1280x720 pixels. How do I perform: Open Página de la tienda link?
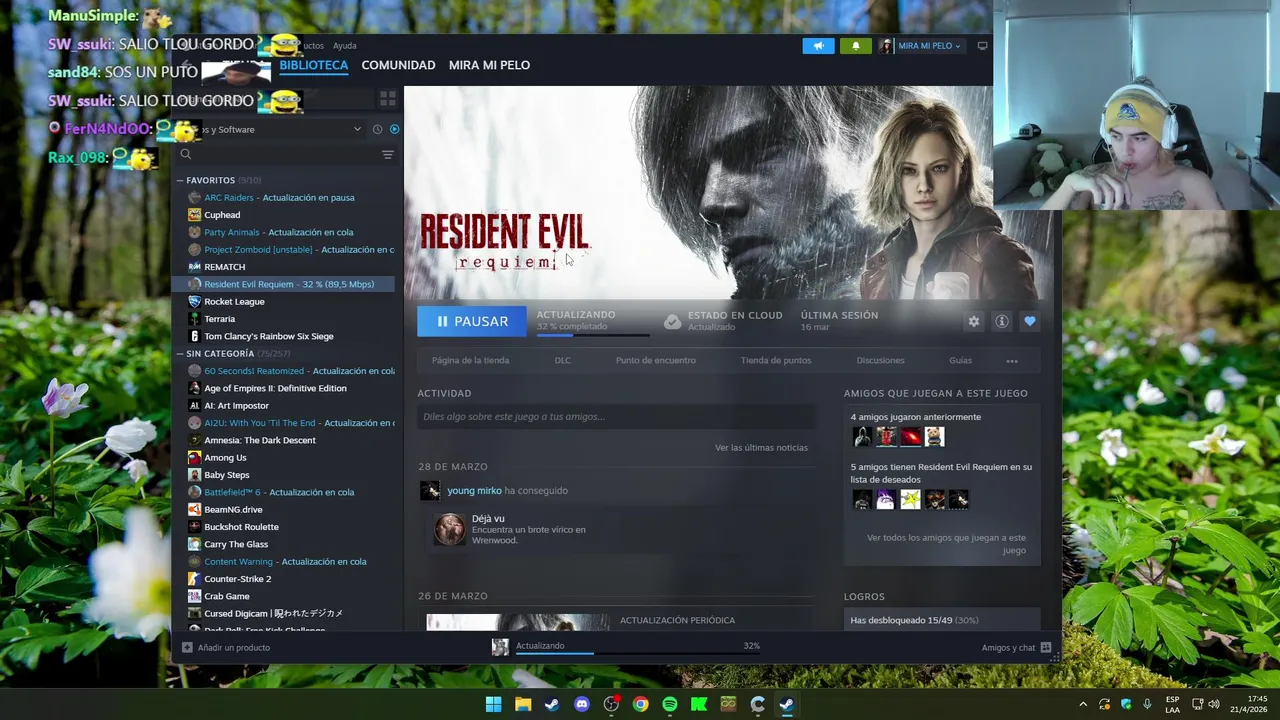click(470, 360)
